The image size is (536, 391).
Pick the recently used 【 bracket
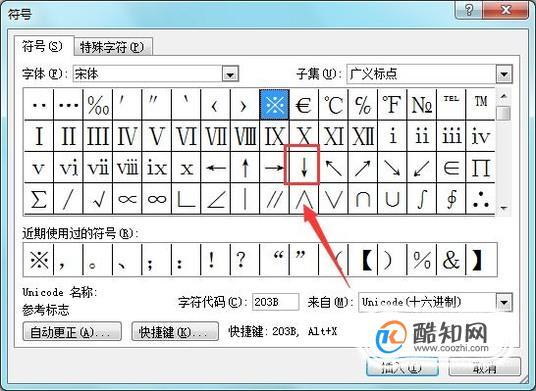point(362,260)
